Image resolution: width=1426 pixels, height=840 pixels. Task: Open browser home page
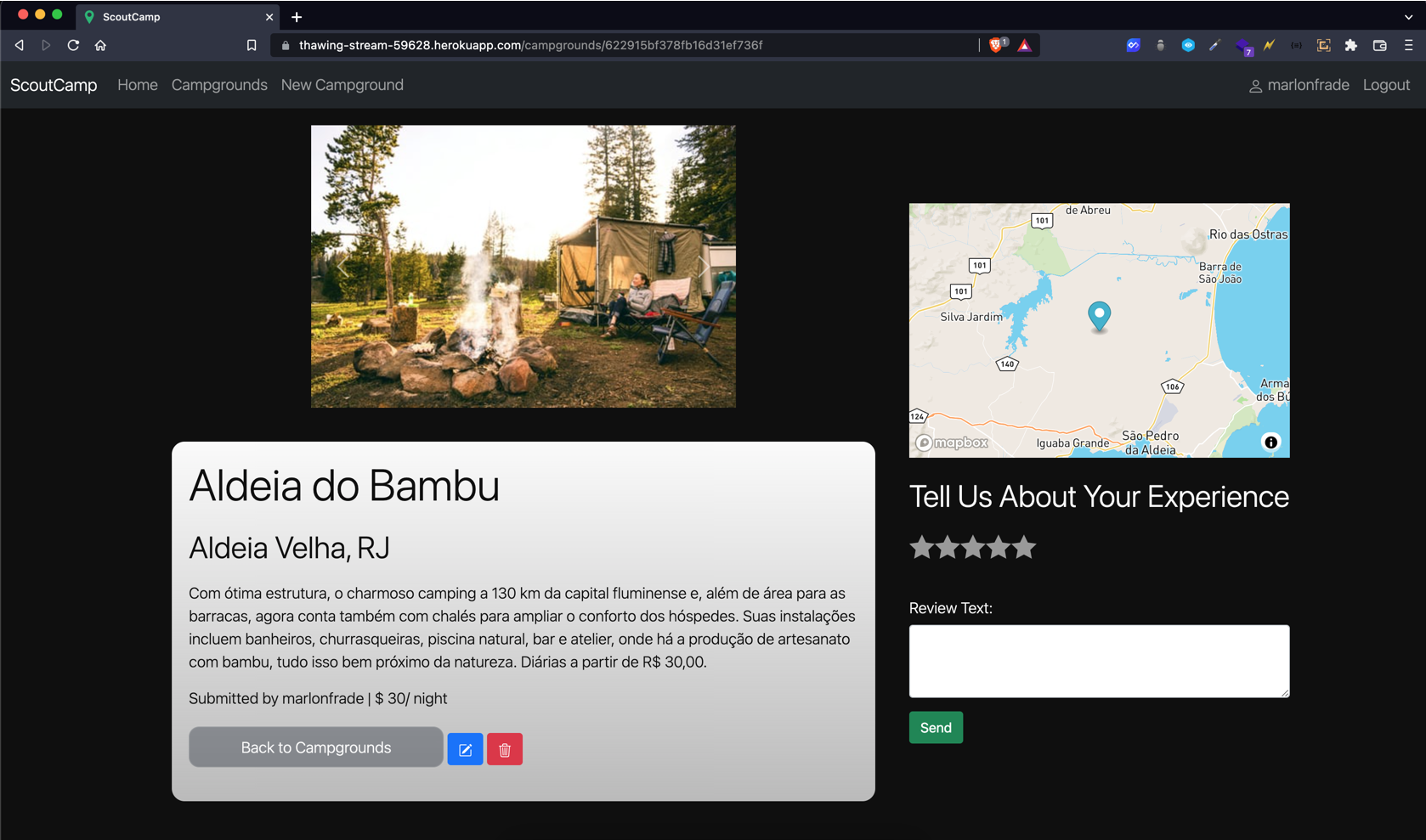click(100, 45)
